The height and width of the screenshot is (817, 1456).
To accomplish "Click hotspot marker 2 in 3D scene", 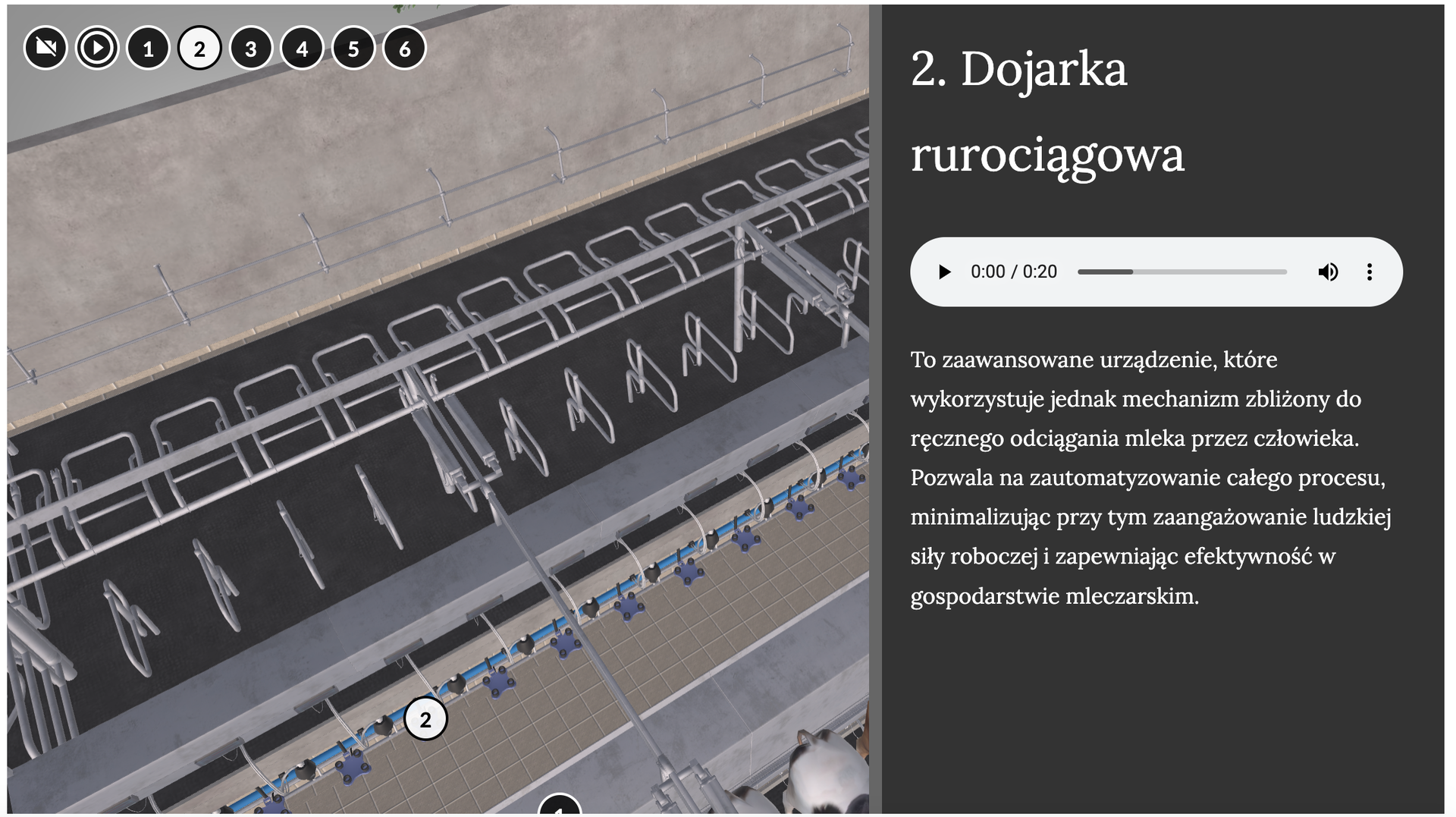I will click(x=425, y=719).
